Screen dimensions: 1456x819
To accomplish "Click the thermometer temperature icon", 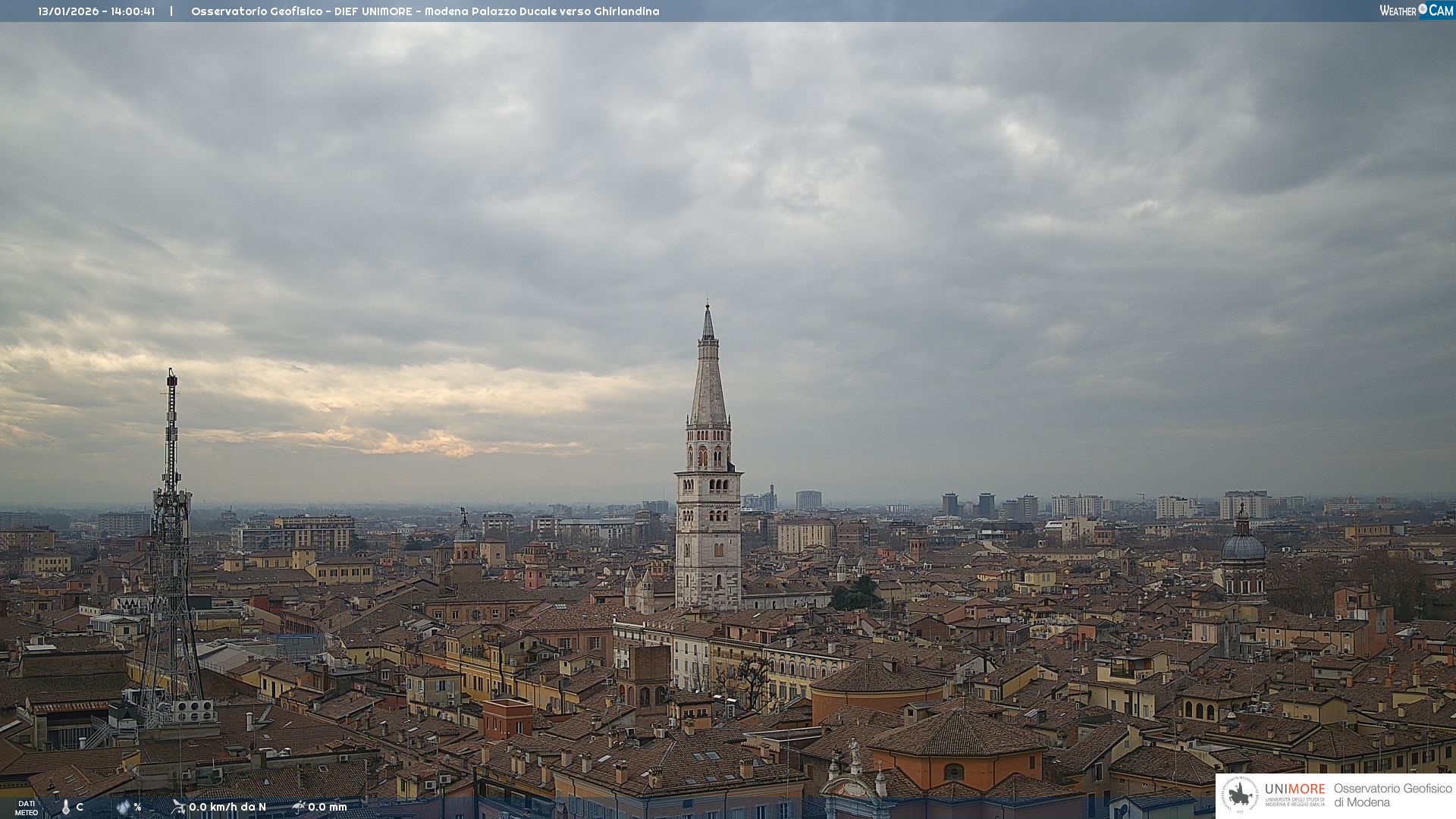I will 66,808.
